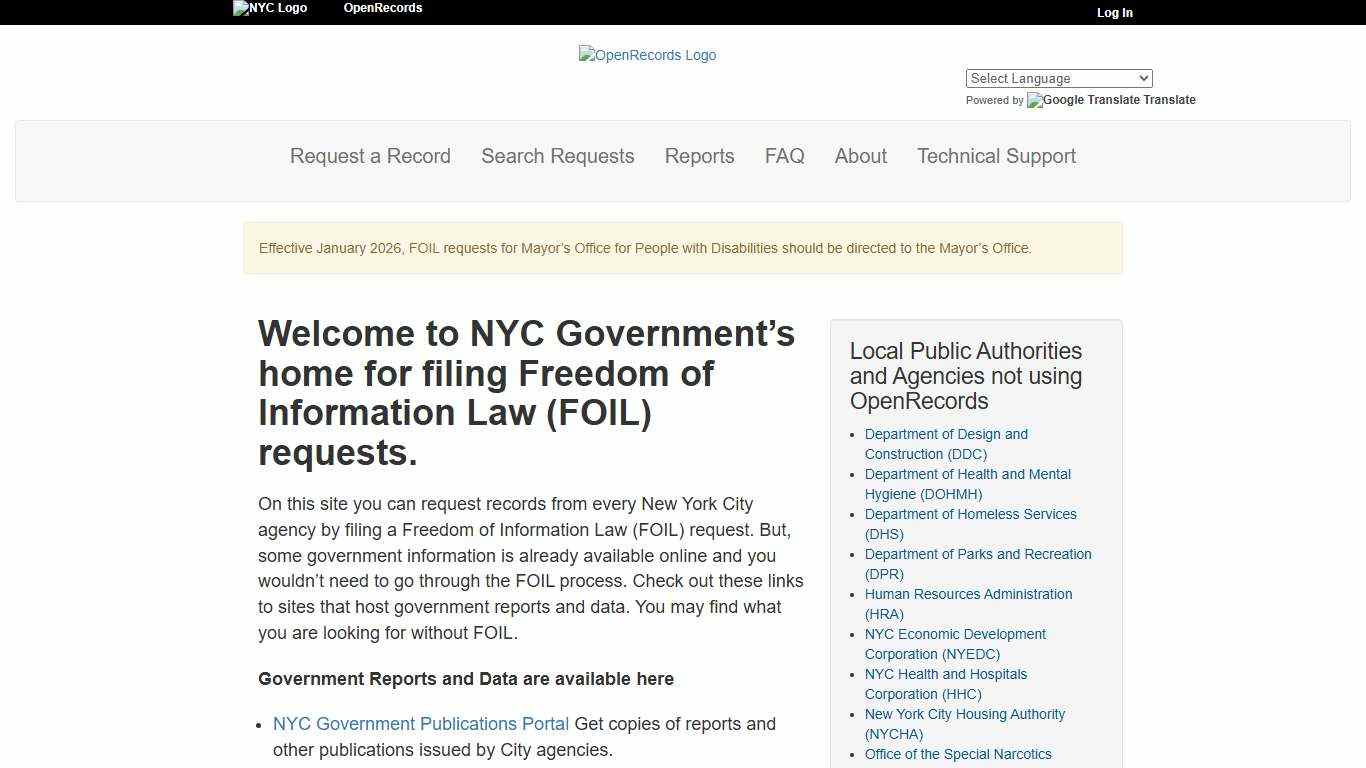Click Log In in the top bar
Screen dimensions: 1366x768
1114,13
